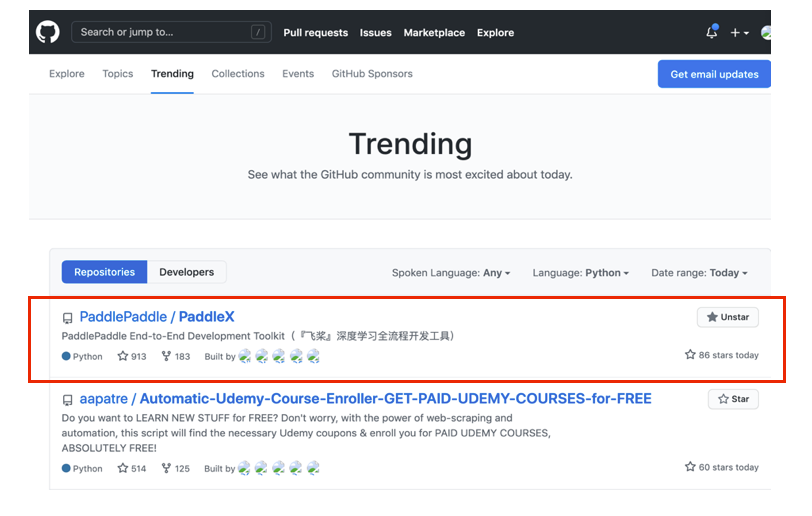
Task: Open first PaddleX contributor avatar
Action: point(244,356)
